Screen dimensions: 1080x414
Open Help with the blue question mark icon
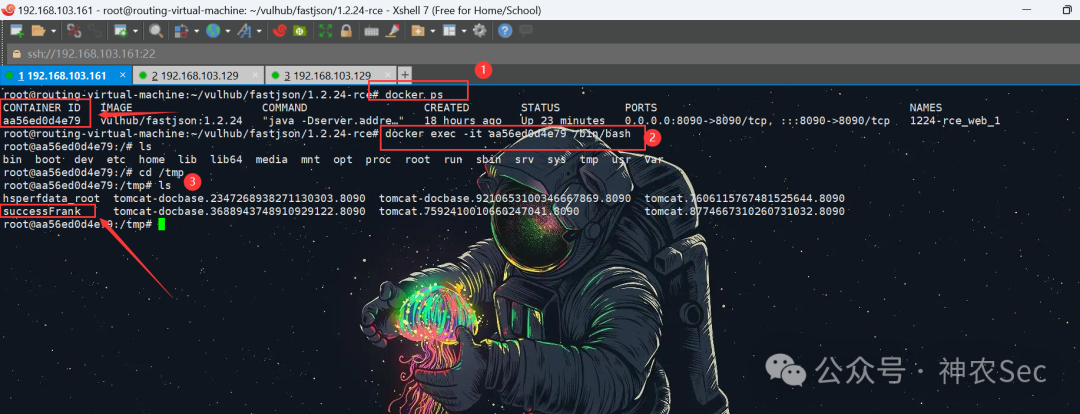coord(505,31)
